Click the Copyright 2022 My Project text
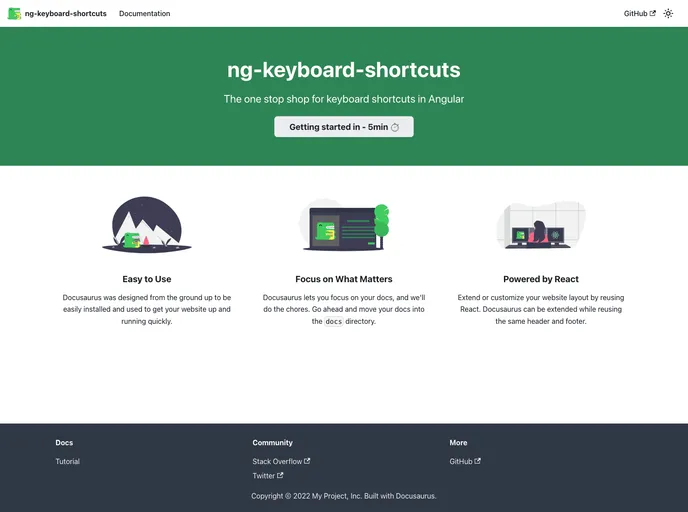Image resolution: width=688 pixels, height=512 pixels. point(344,496)
